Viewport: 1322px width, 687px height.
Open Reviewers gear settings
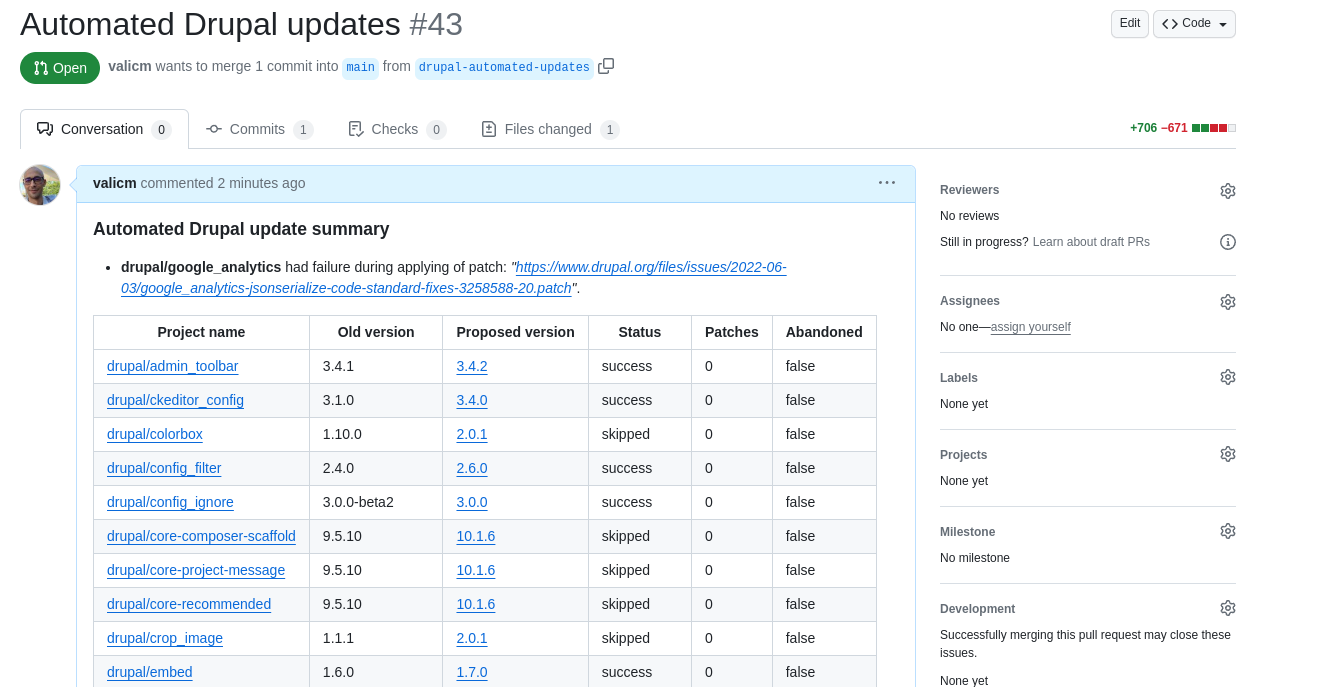pyautogui.click(x=1228, y=191)
